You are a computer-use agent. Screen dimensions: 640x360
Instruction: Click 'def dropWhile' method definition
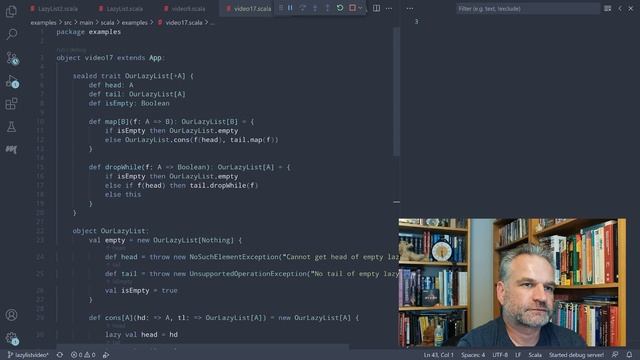[x=189, y=167]
